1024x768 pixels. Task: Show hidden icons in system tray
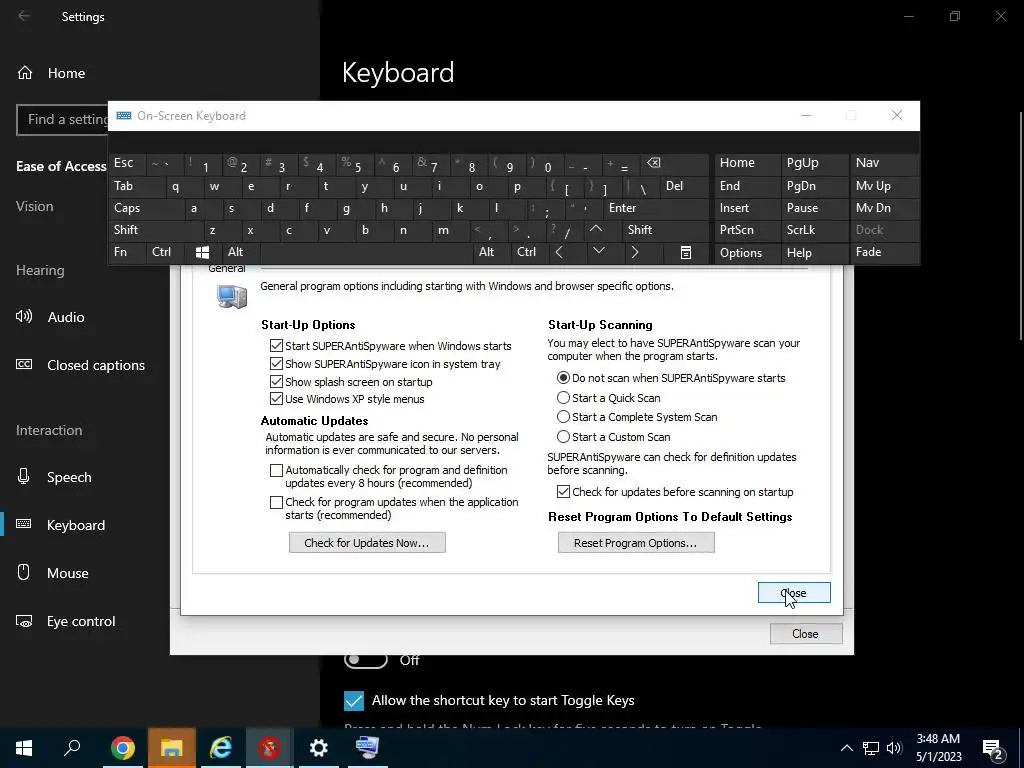846,748
